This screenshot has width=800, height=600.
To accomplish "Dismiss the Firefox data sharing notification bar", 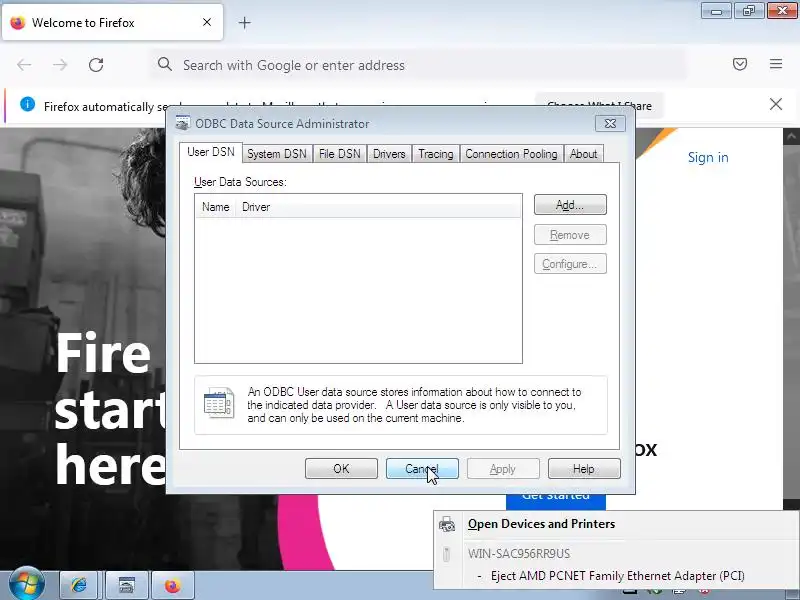I will (776, 104).
